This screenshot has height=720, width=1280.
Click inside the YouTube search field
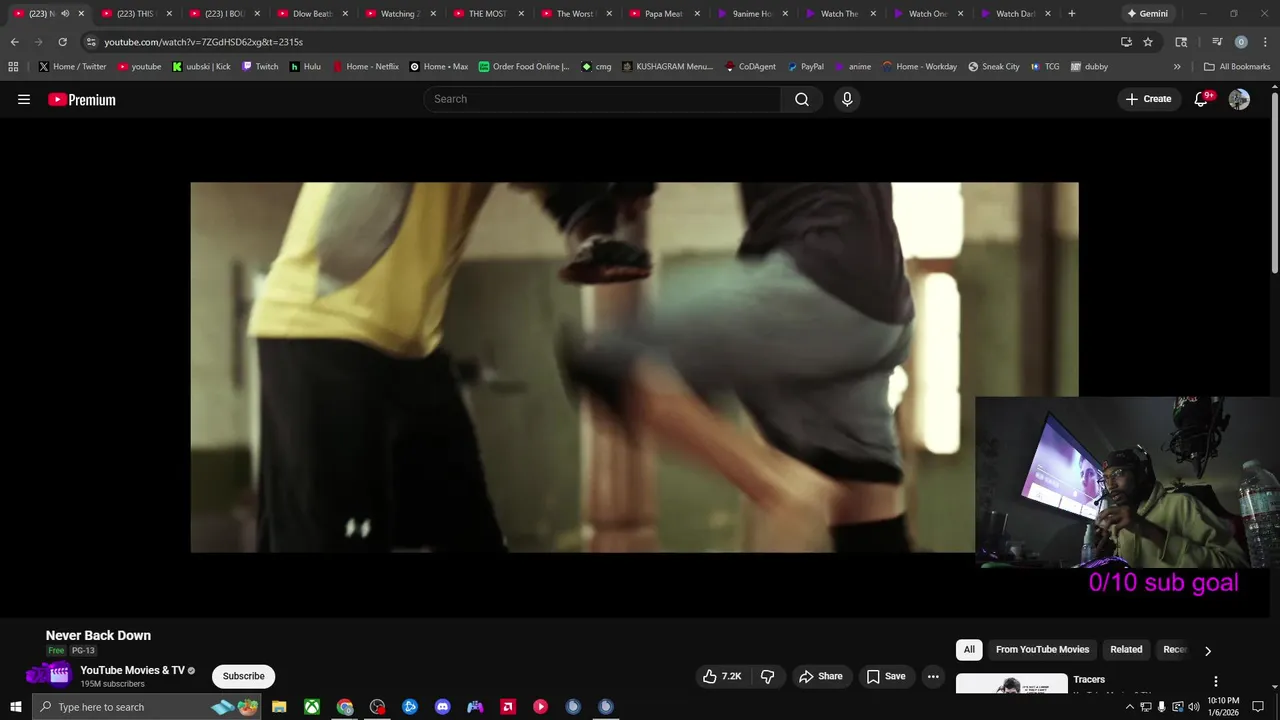(602, 99)
